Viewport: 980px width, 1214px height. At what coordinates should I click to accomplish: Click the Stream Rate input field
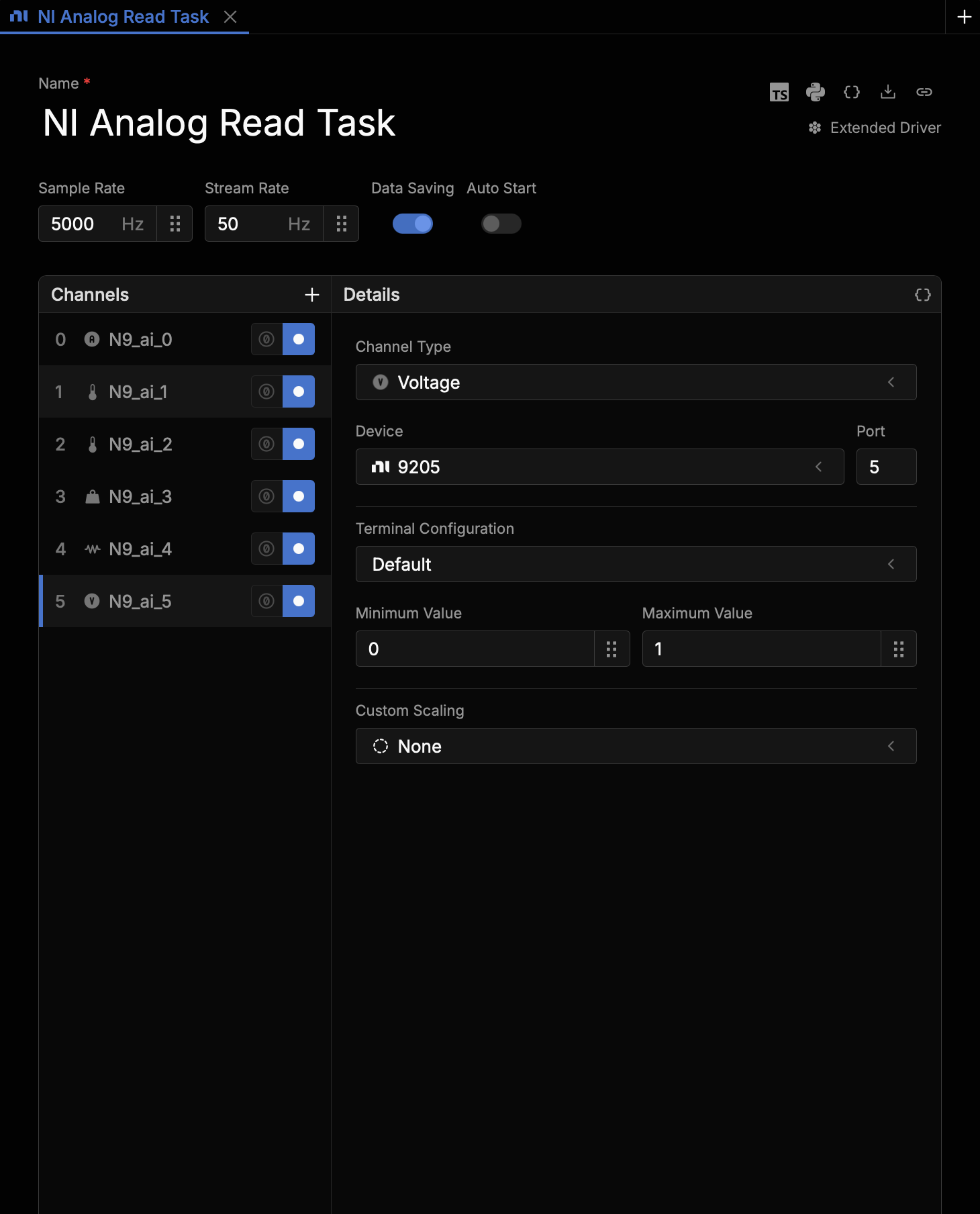point(264,224)
